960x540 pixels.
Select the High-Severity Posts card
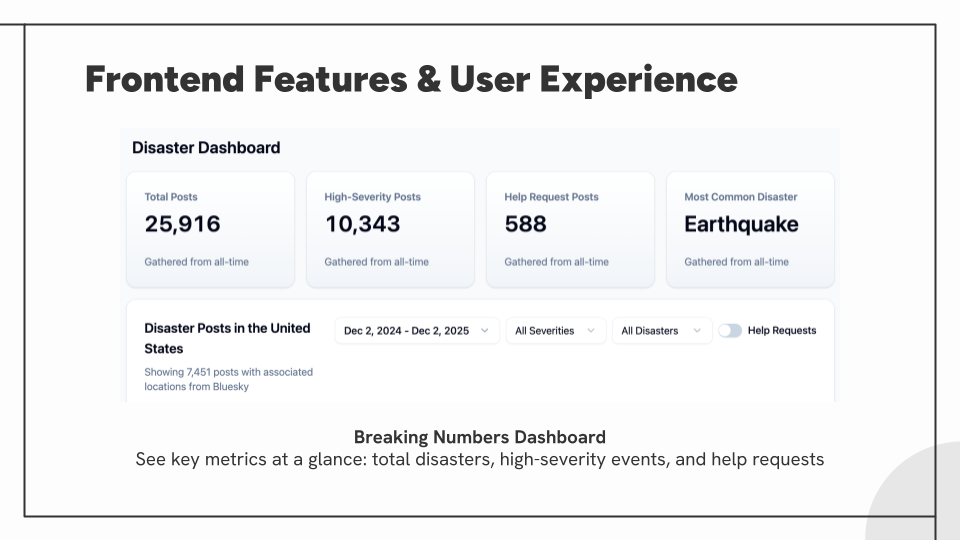tap(390, 230)
